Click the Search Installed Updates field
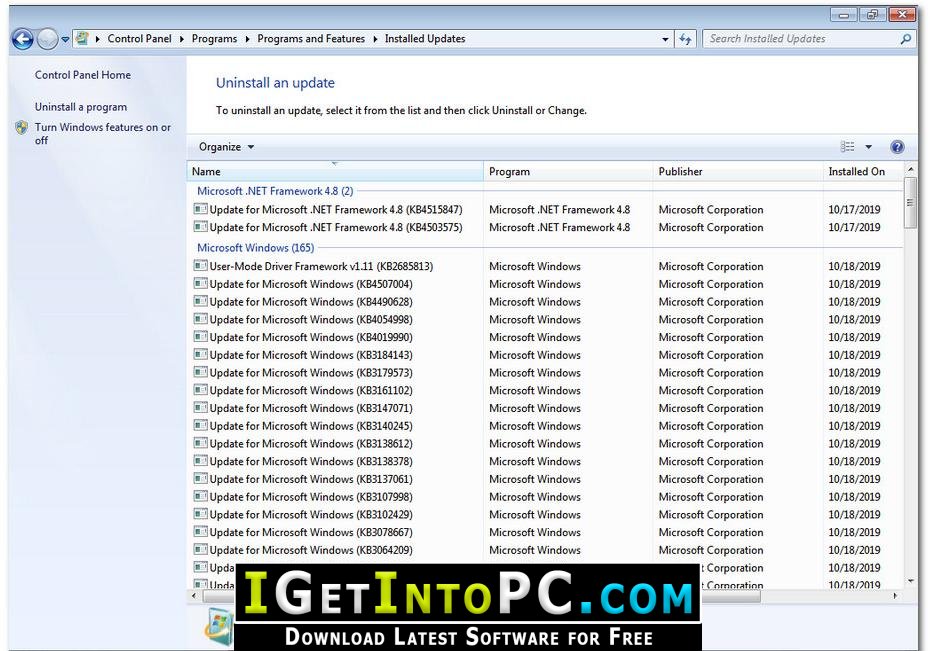The height and width of the screenshot is (651, 936). pyautogui.click(x=802, y=39)
